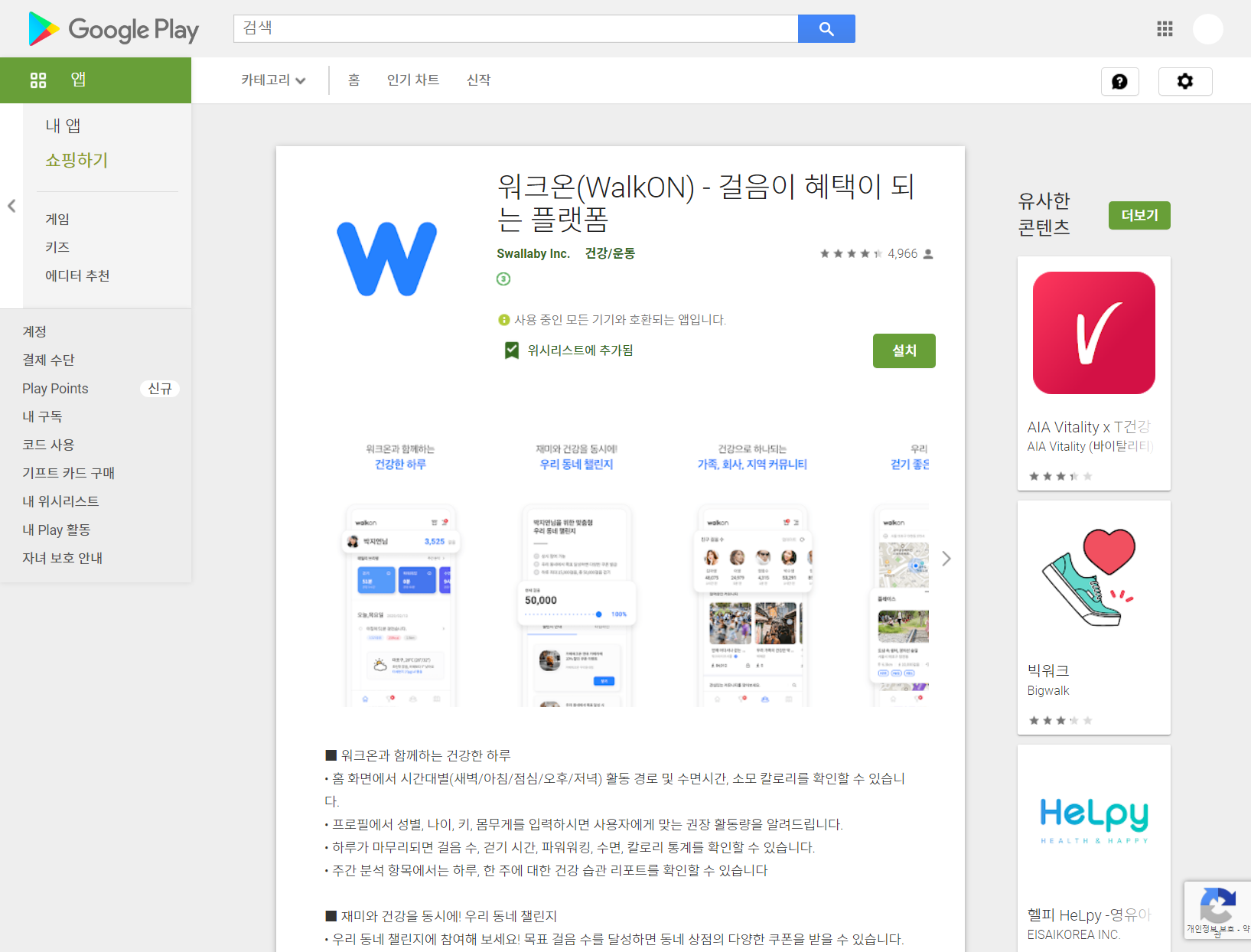Click the green 설치 install button
1251x952 pixels.
pyautogui.click(x=904, y=350)
